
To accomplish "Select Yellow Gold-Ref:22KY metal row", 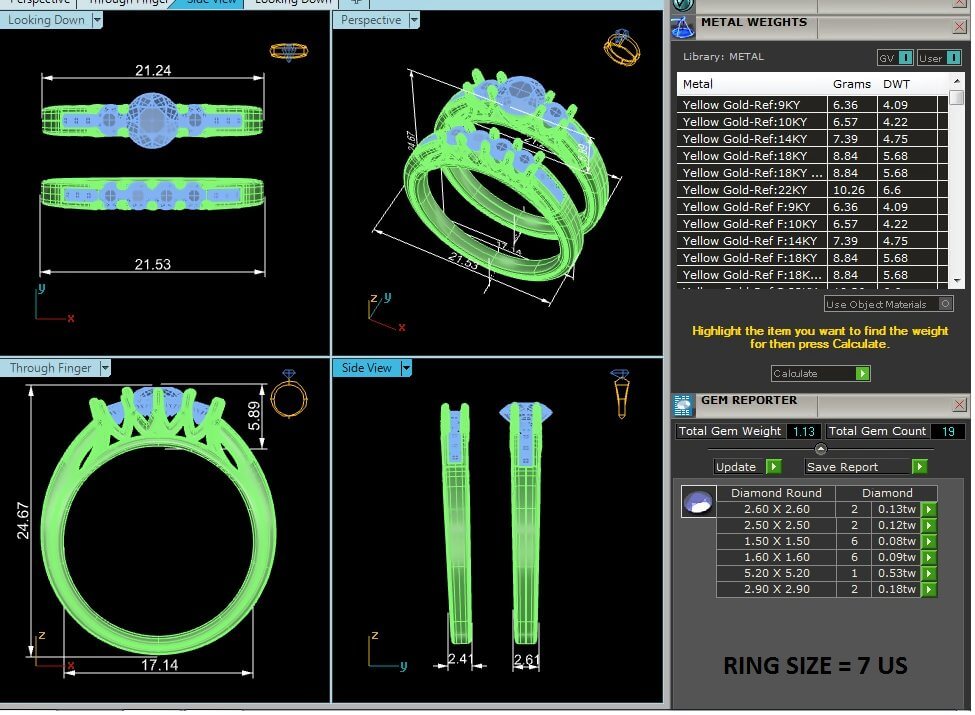I will point(753,190).
